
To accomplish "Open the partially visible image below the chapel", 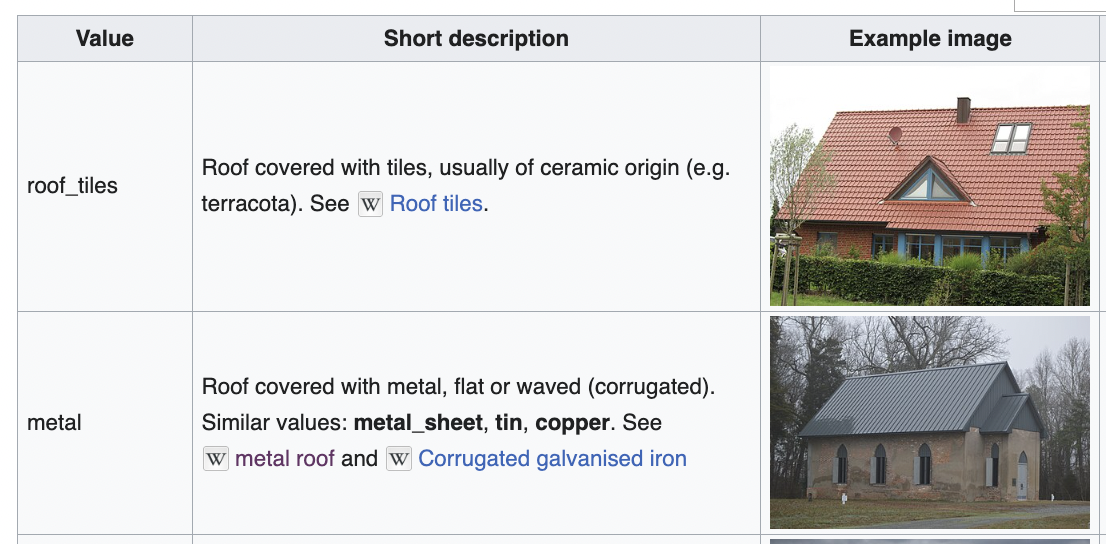I will pyautogui.click(x=930, y=541).
